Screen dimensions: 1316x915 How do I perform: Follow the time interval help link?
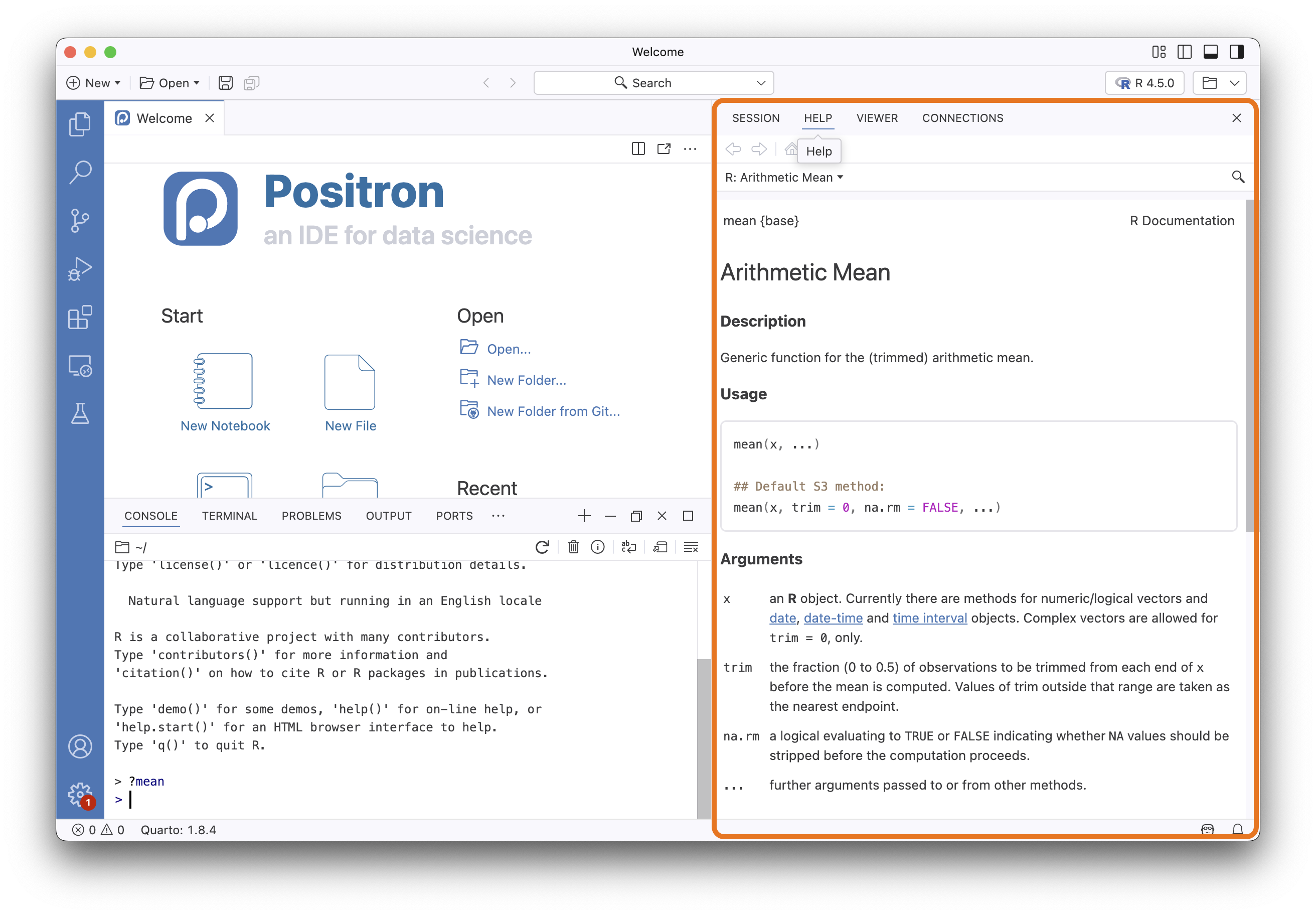(x=930, y=618)
